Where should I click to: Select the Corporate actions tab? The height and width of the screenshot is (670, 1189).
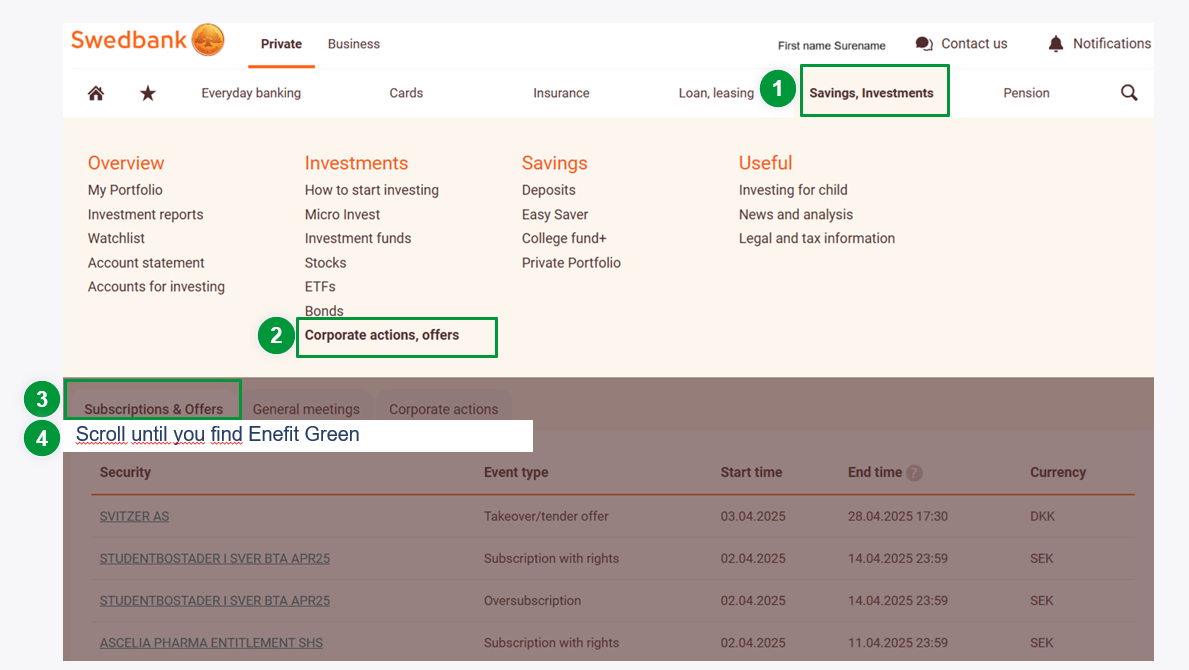coord(444,409)
